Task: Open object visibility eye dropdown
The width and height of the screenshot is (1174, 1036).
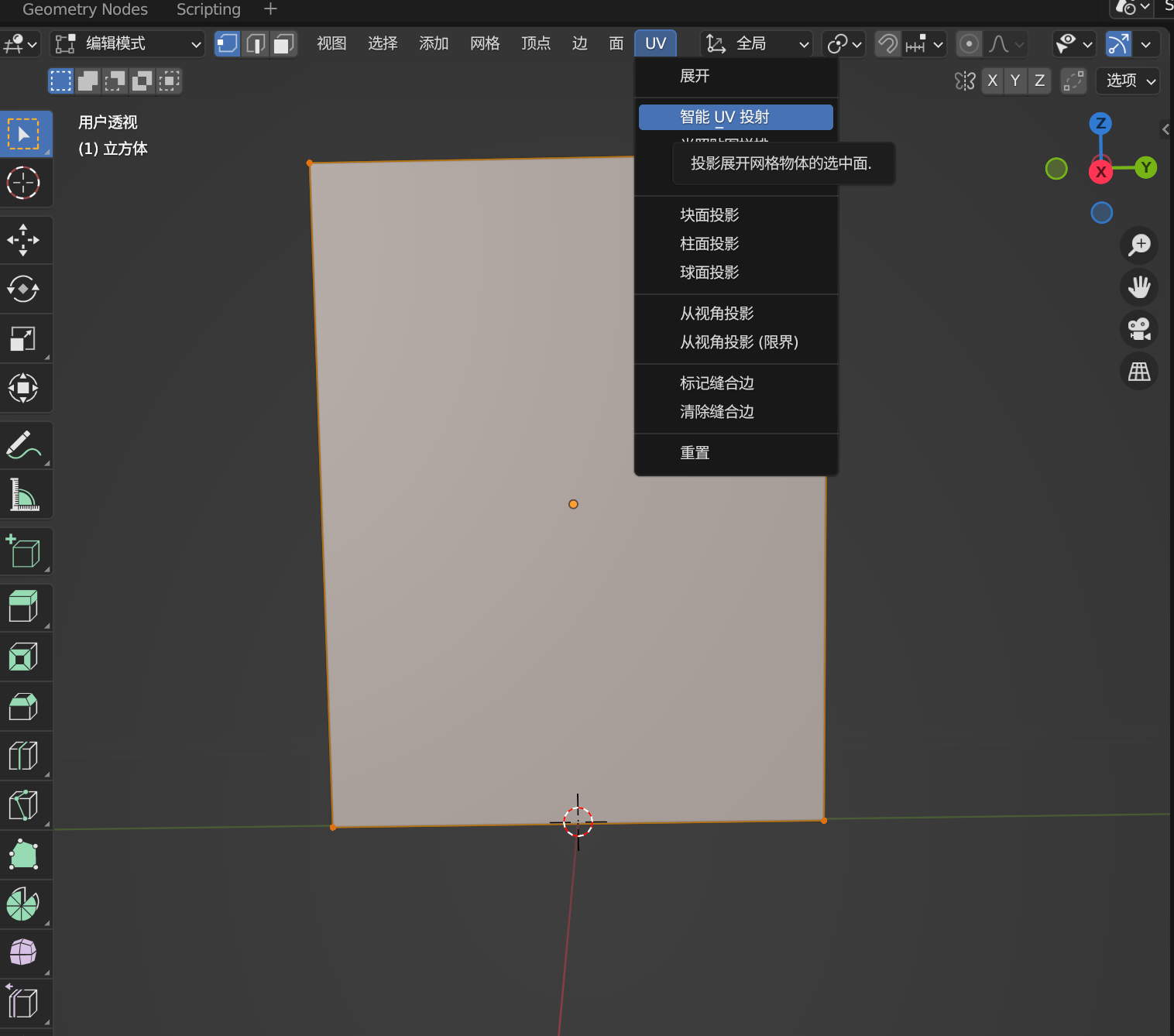Action: coord(1073,44)
